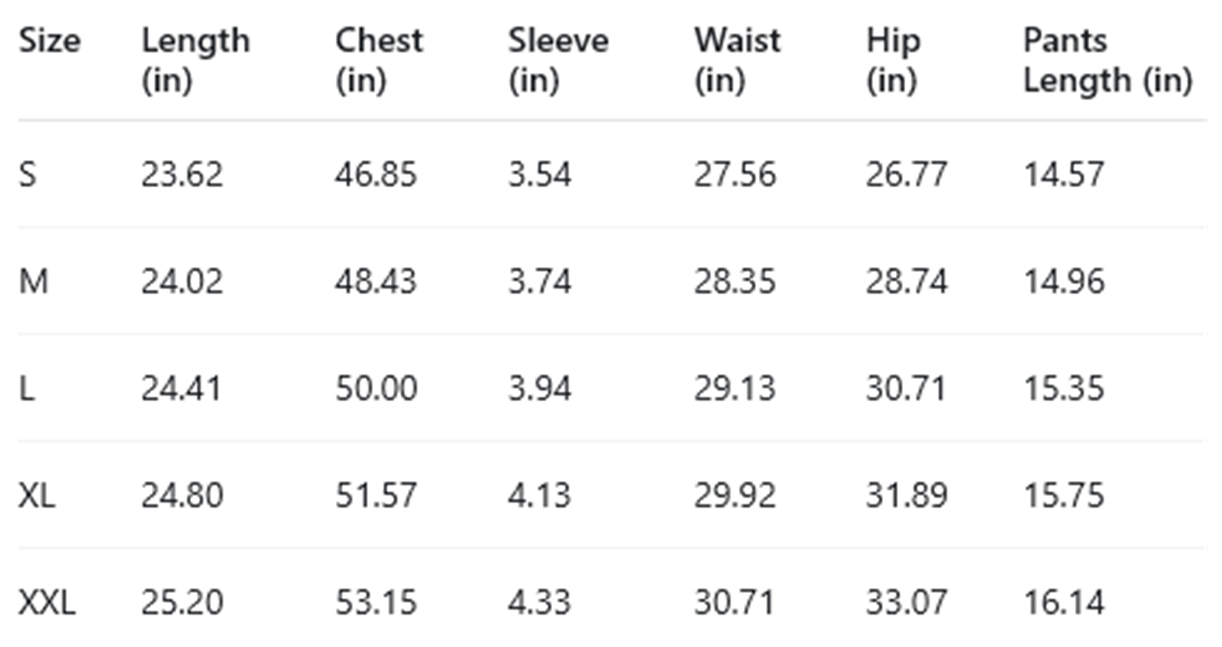Select pants length value 14.57
The width and height of the screenshot is (1222, 647).
coord(1063,175)
